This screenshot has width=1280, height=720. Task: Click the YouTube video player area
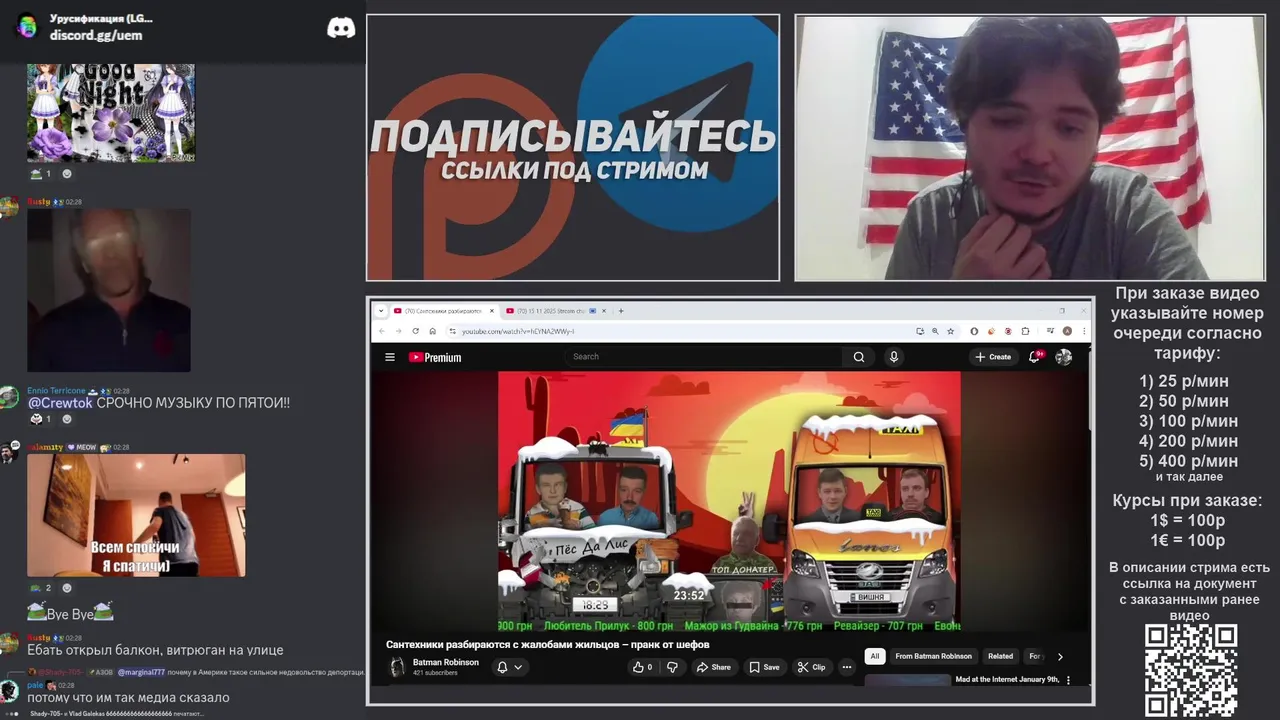pyautogui.click(x=729, y=502)
